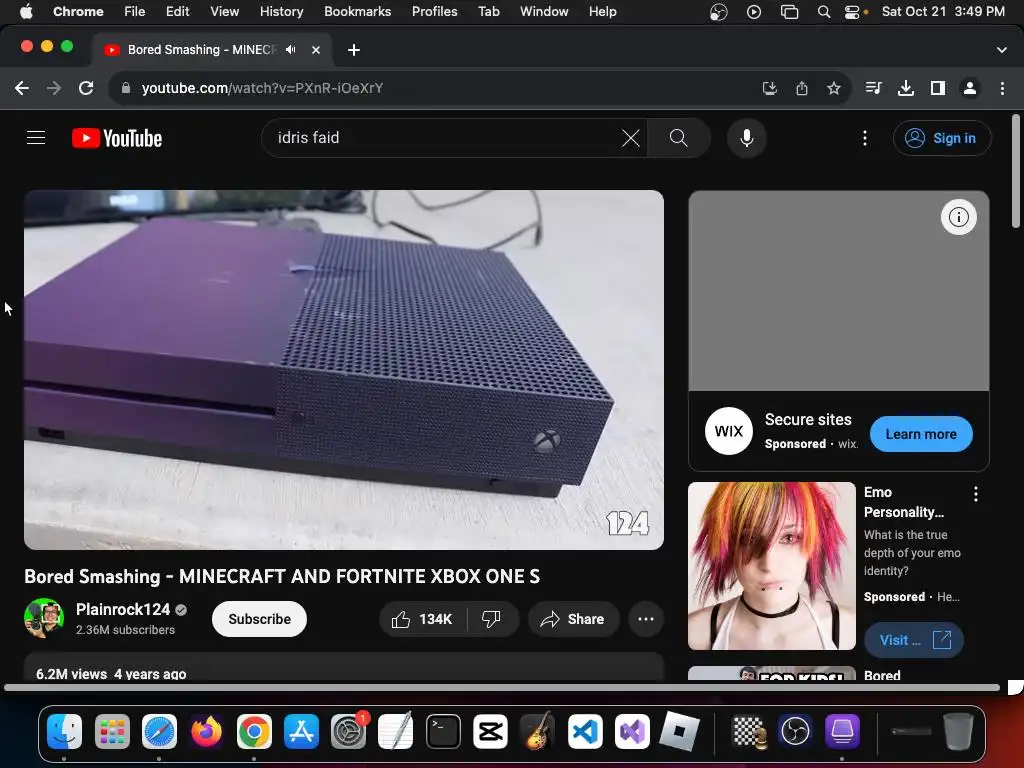Screen dimensions: 1024x768
Task: Mute tab via speaker icon
Action: [x=291, y=50]
